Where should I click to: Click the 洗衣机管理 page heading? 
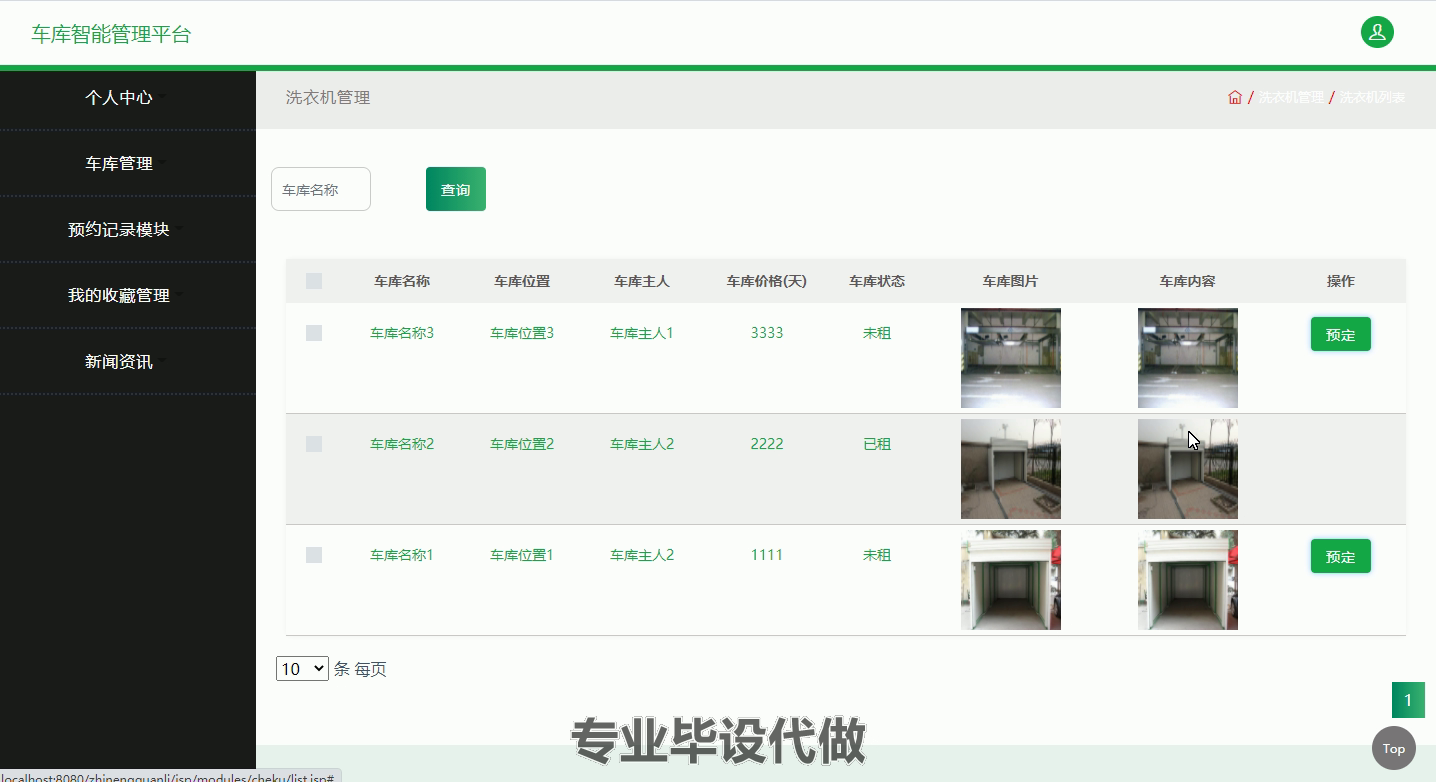[x=328, y=97]
